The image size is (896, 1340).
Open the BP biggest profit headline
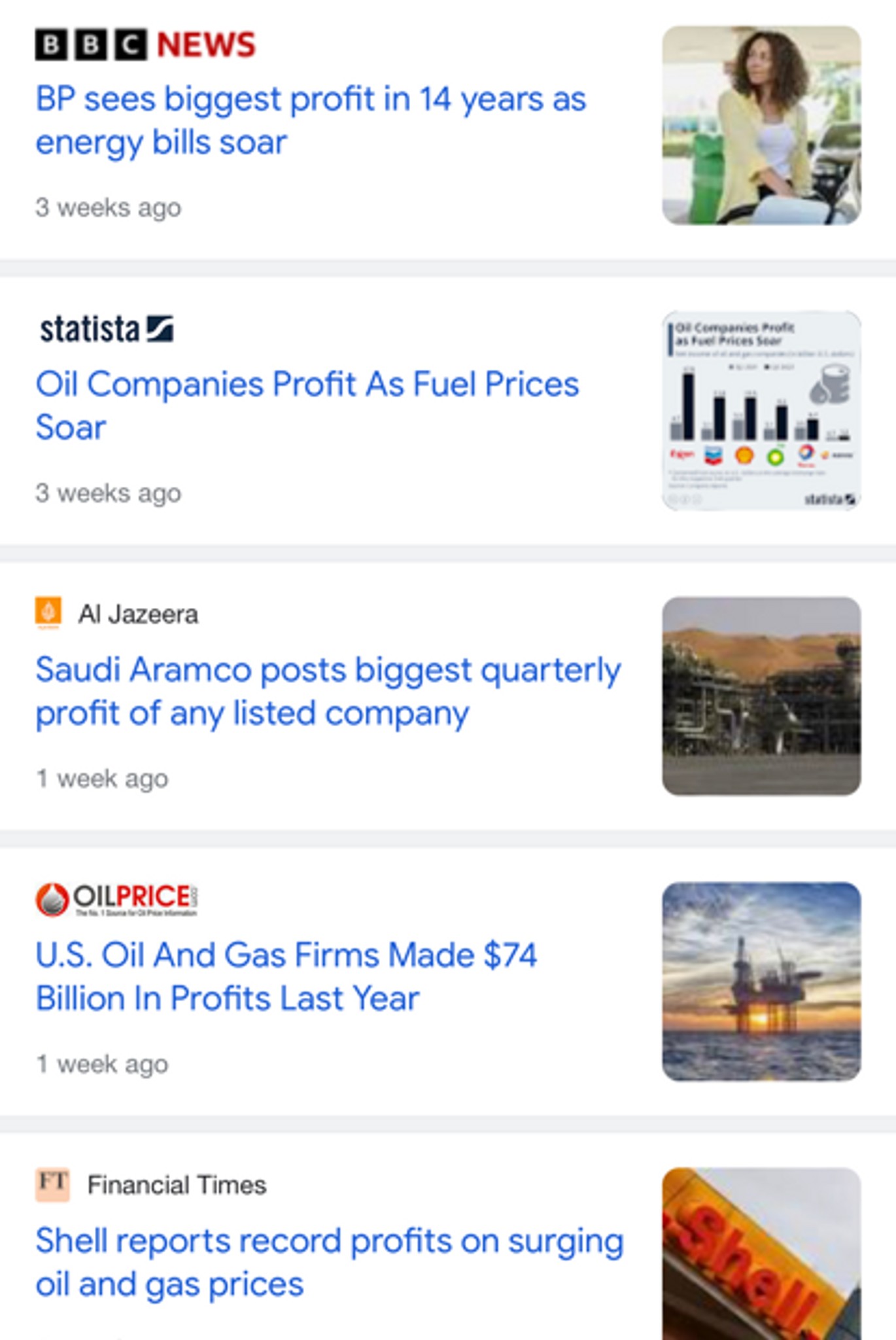tap(311, 120)
